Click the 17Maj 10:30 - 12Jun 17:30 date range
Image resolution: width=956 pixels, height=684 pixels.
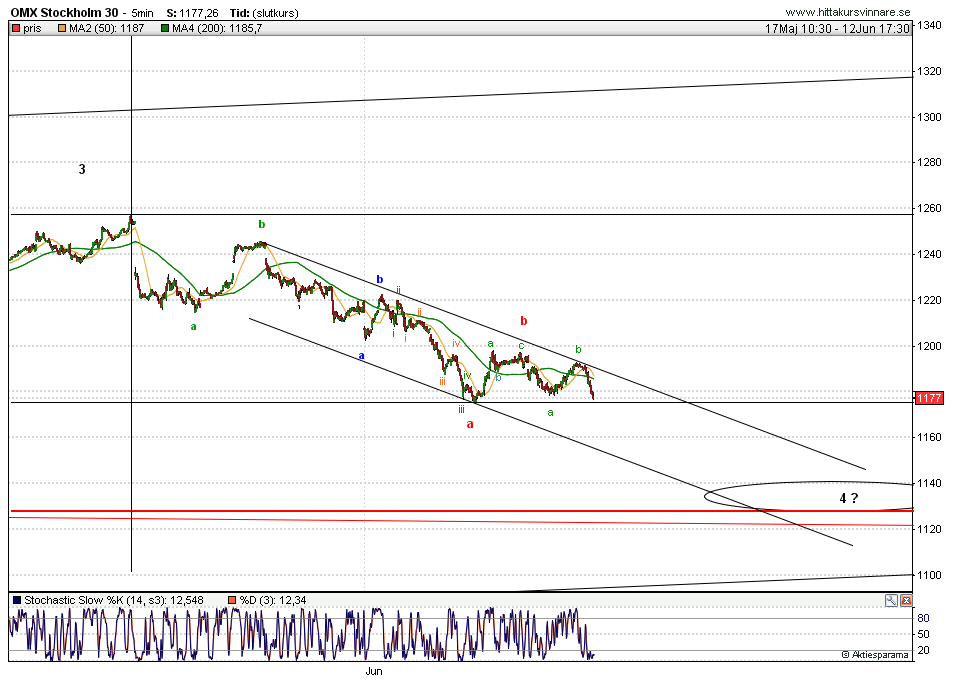click(838, 29)
